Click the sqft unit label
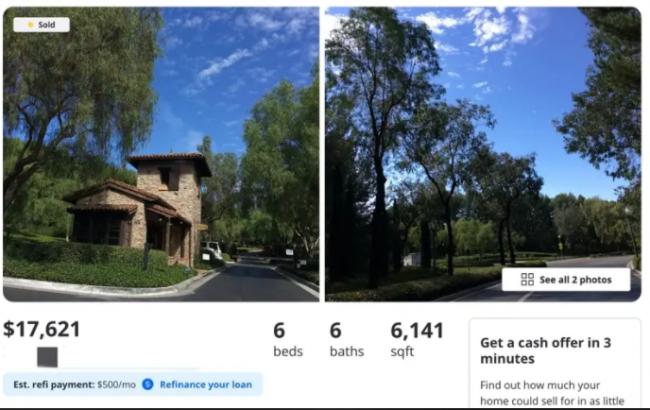The width and height of the screenshot is (650, 410). pos(402,352)
